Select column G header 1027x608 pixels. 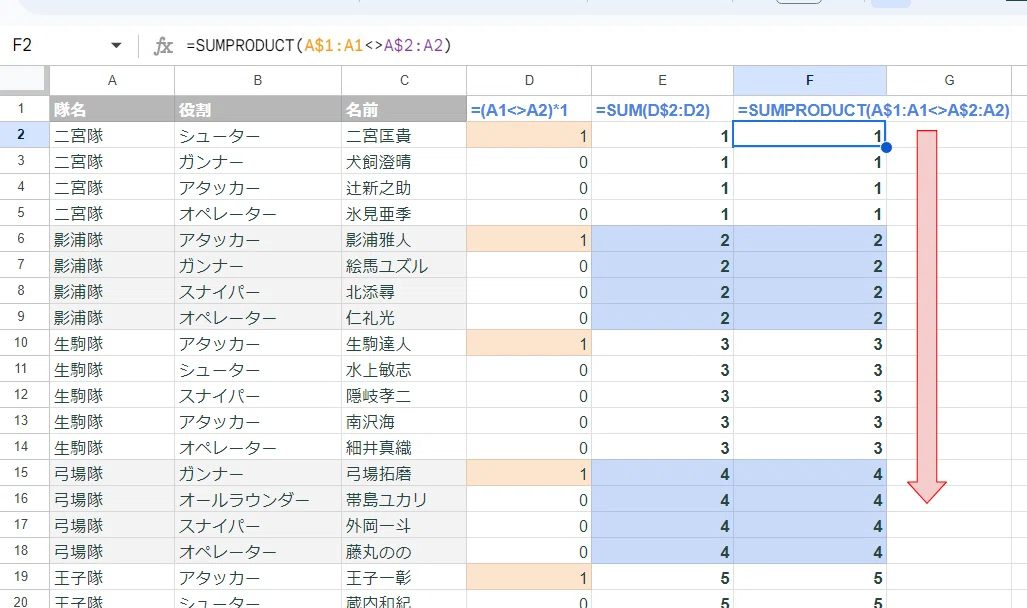pyautogui.click(x=949, y=81)
